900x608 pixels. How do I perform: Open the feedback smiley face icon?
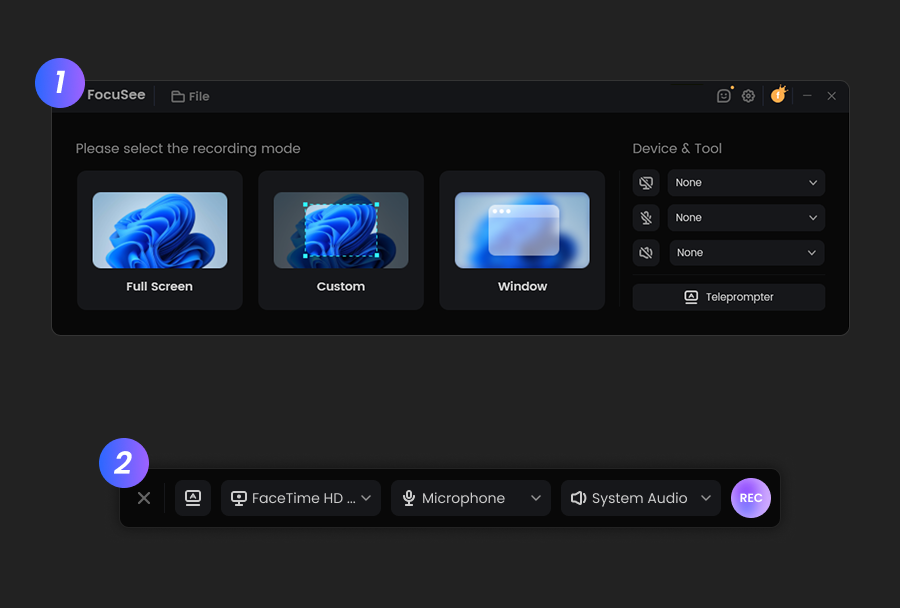tap(724, 96)
